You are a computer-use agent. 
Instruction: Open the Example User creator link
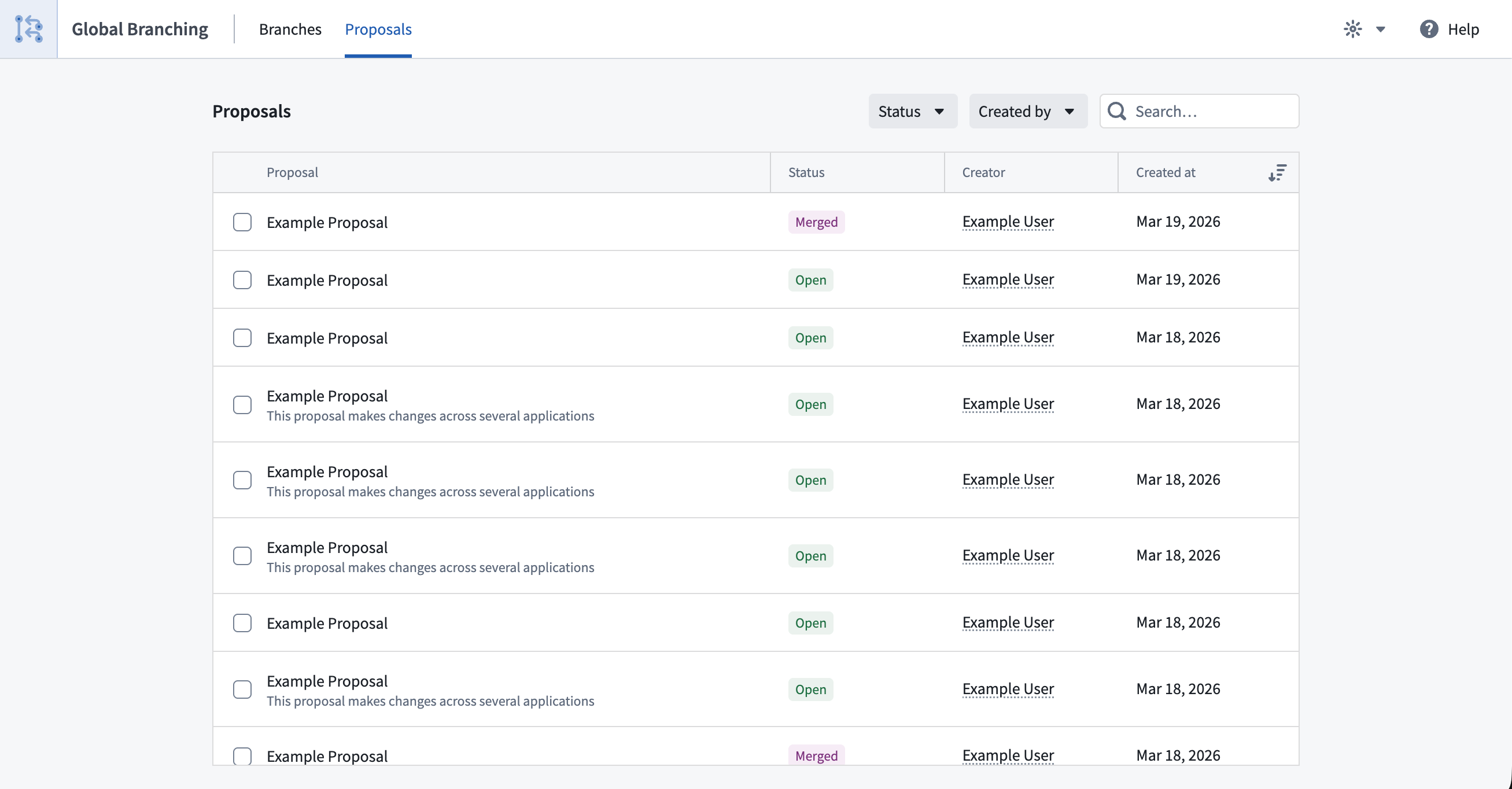pos(1007,222)
